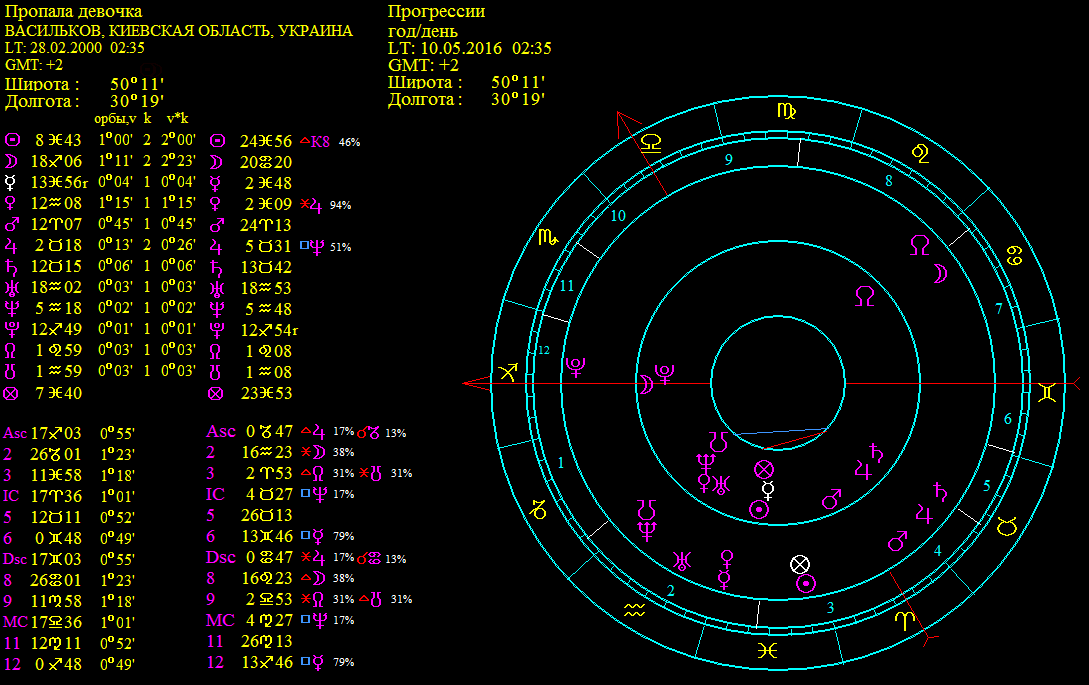Click the Gemini sign at the descendant
Image resolution: width=1089 pixels, height=685 pixels.
click(1047, 393)
